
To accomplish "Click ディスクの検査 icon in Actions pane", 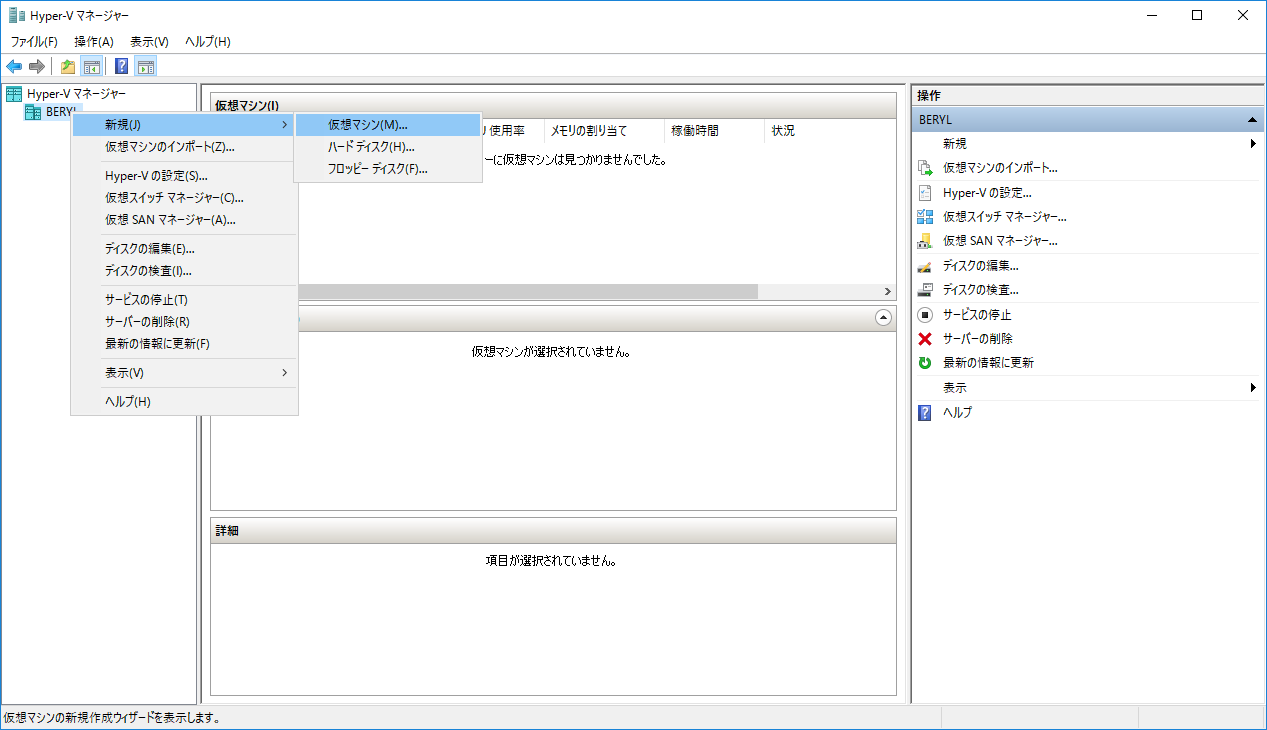I will tap(925, 290).
